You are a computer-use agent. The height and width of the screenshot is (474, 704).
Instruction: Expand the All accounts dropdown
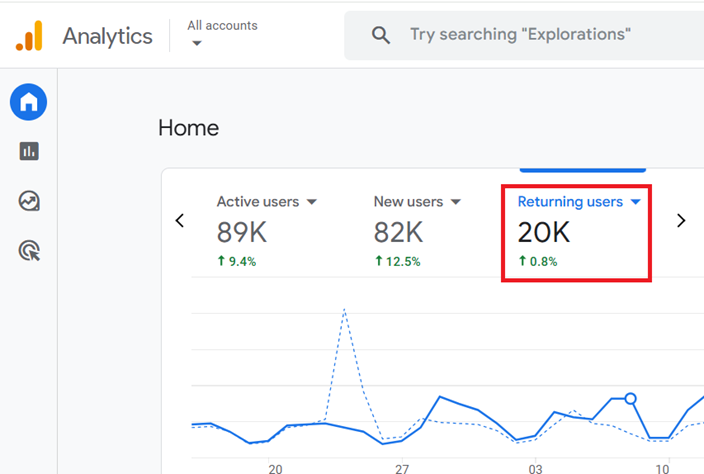click(x=197, y=43)
